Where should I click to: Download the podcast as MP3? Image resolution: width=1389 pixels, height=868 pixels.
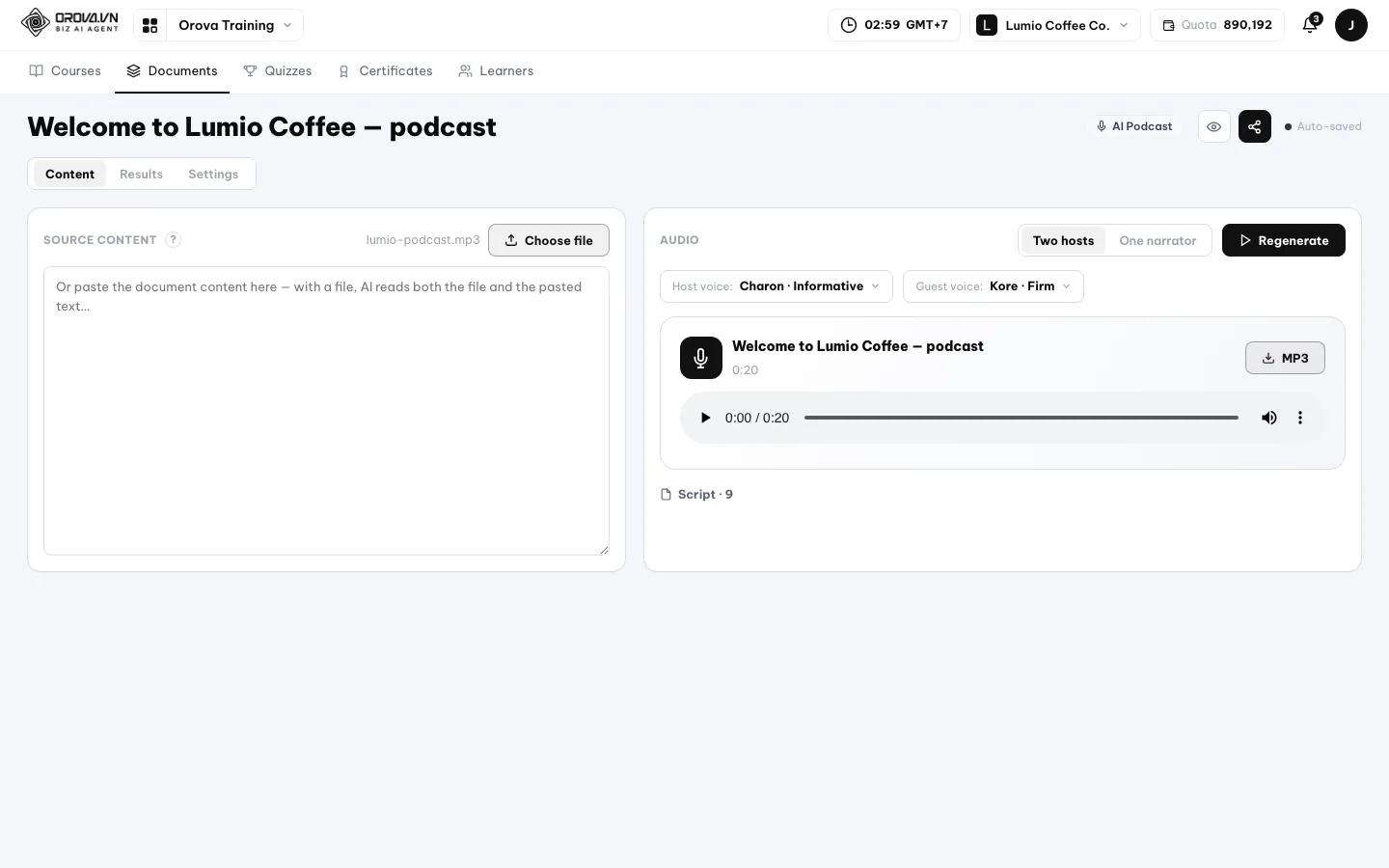point(1285,358)
